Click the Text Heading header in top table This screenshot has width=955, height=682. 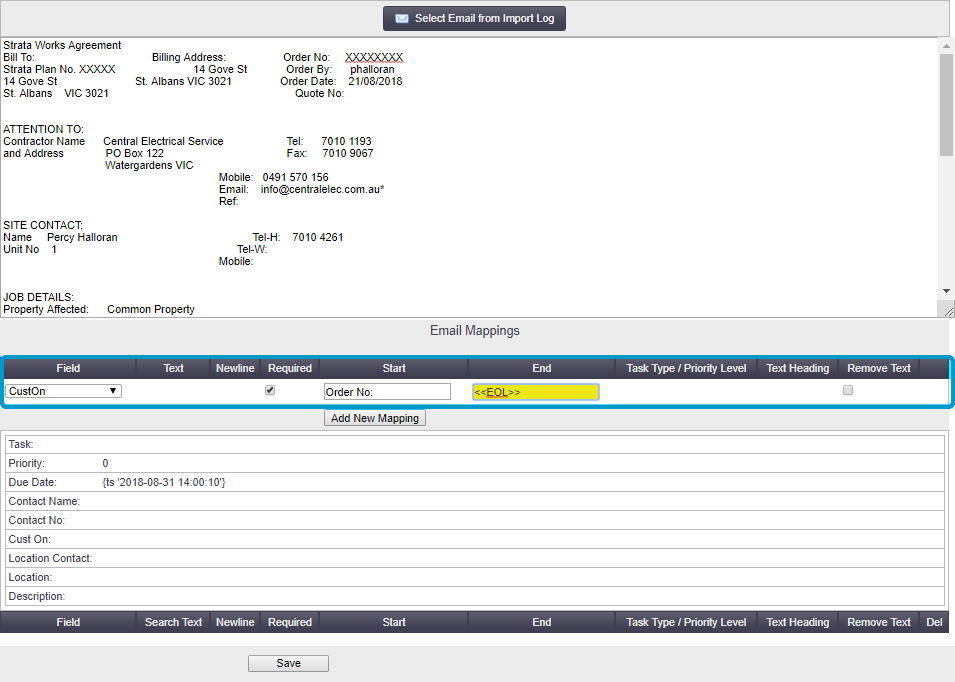click(797, 368)
